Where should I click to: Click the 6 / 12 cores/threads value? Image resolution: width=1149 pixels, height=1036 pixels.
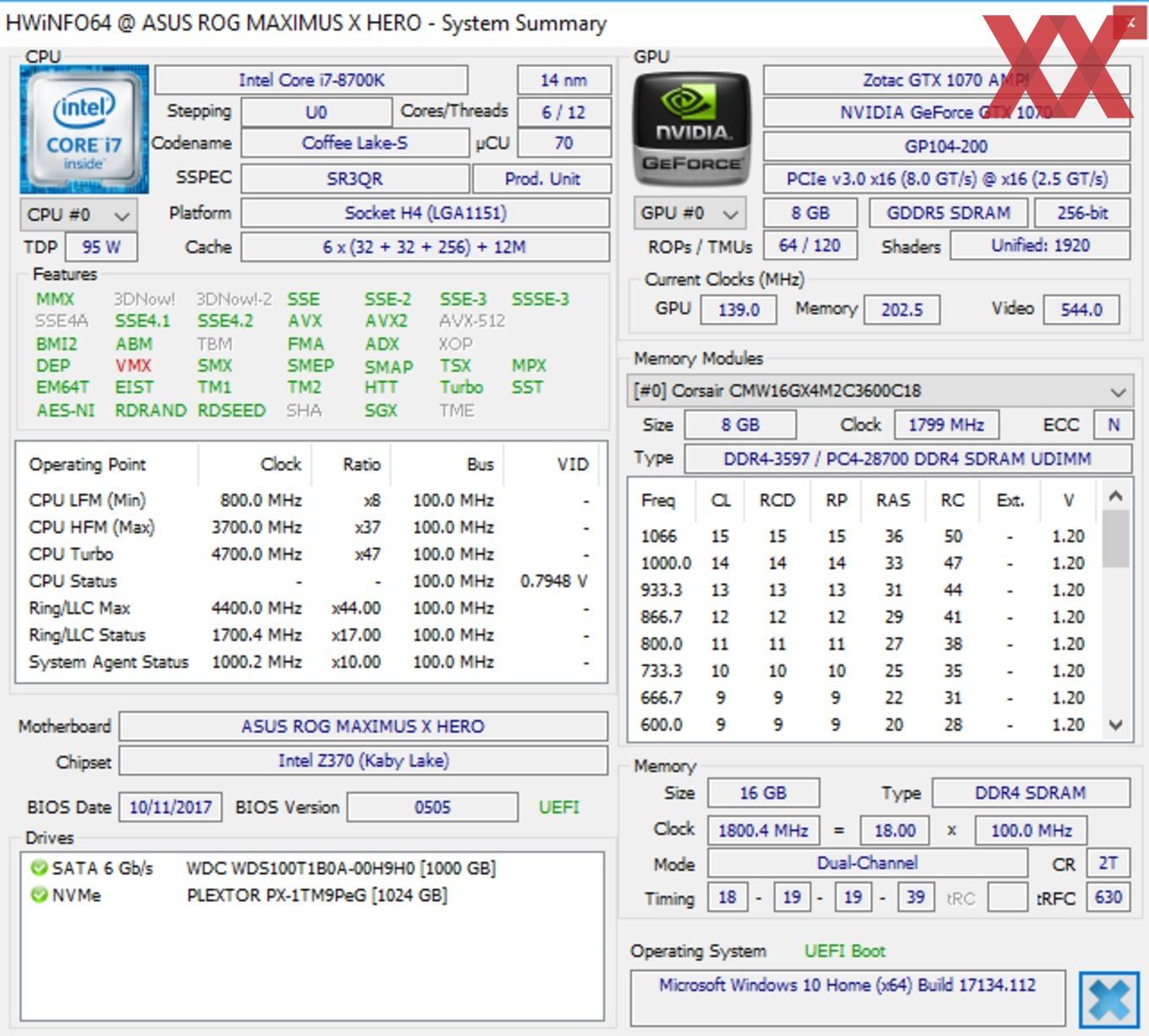coord(564,112)
